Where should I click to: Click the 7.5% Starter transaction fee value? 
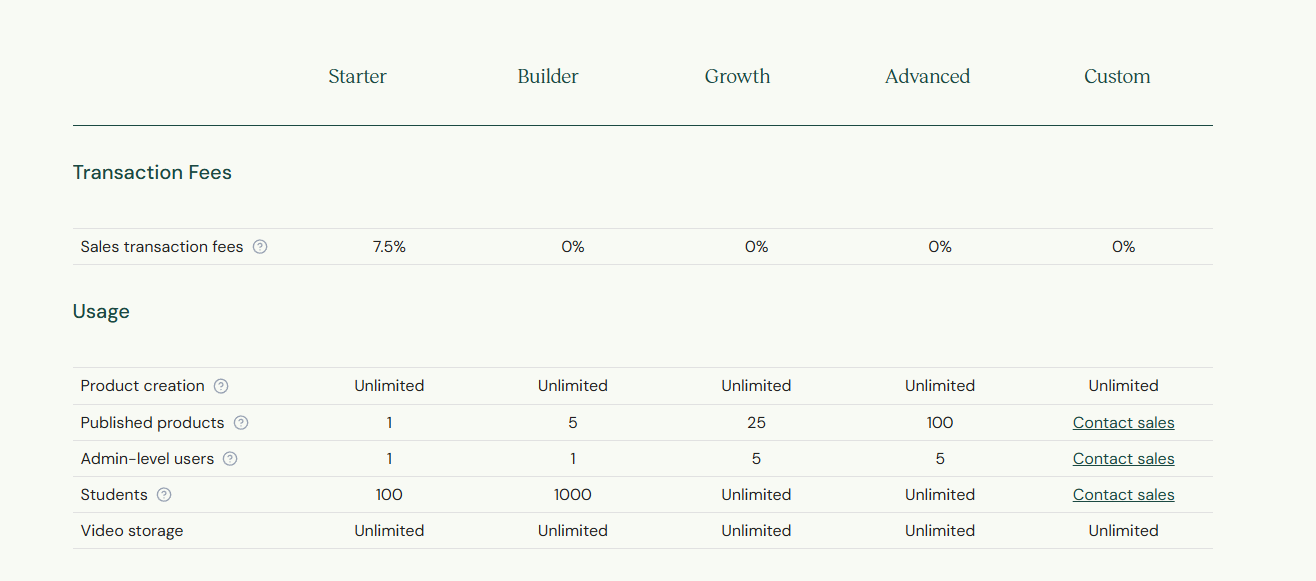389,247
